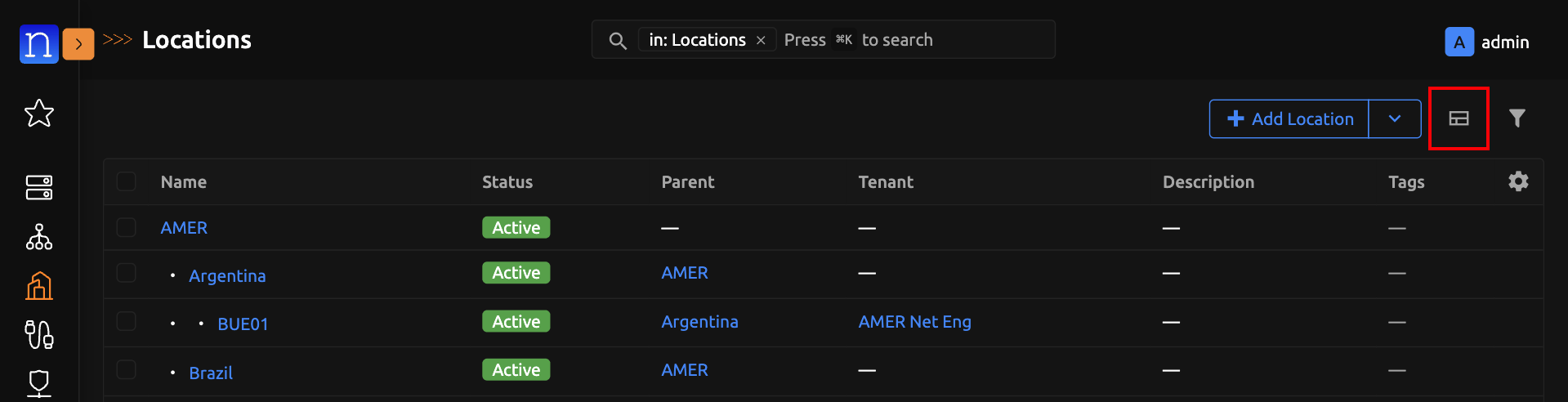Toggle the select-all header checkbox
Image resolution: width=1568 pixels, height=402 pixels.
click(x=127, y=181)
